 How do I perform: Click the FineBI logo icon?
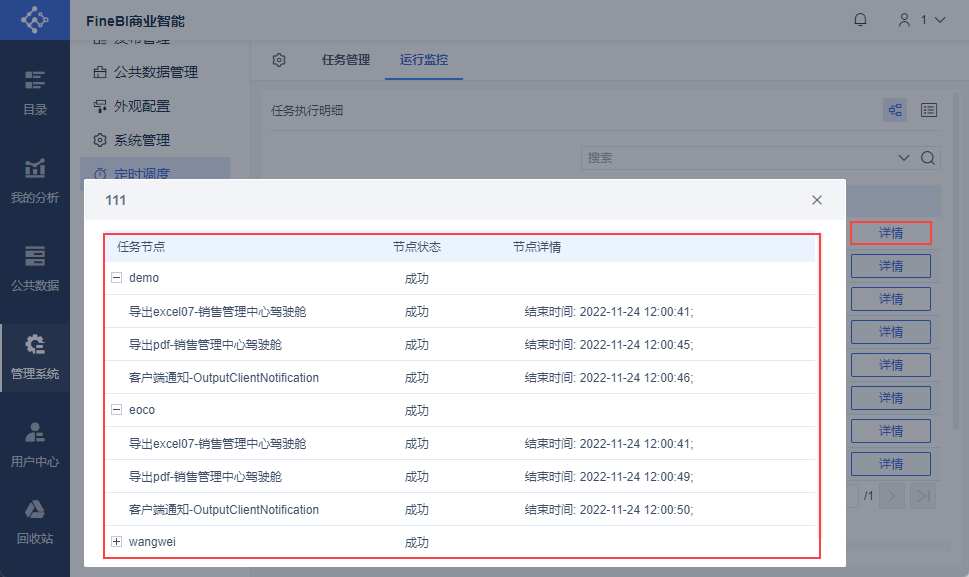[x=35, y=20]
